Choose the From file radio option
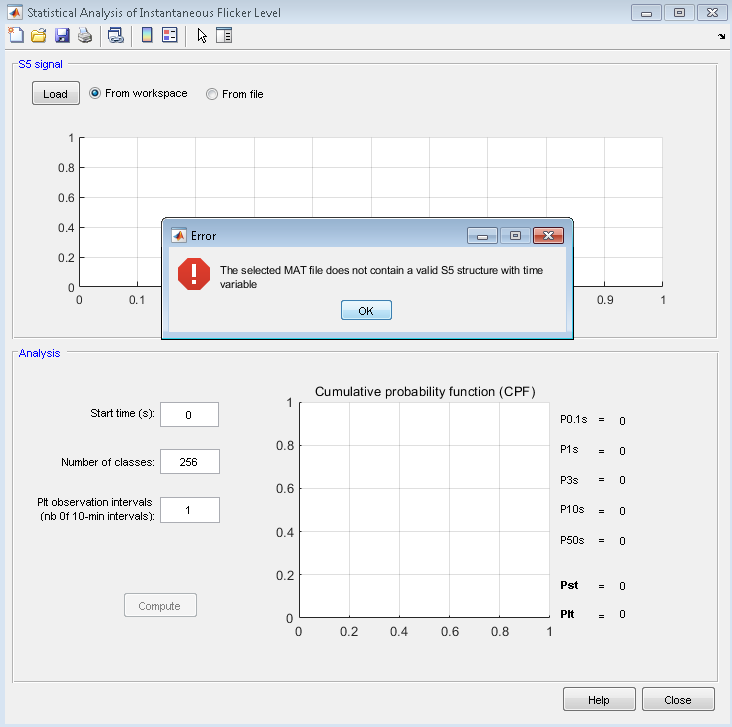The height and width of the screenshot is (727, 732). coord(212,94)
